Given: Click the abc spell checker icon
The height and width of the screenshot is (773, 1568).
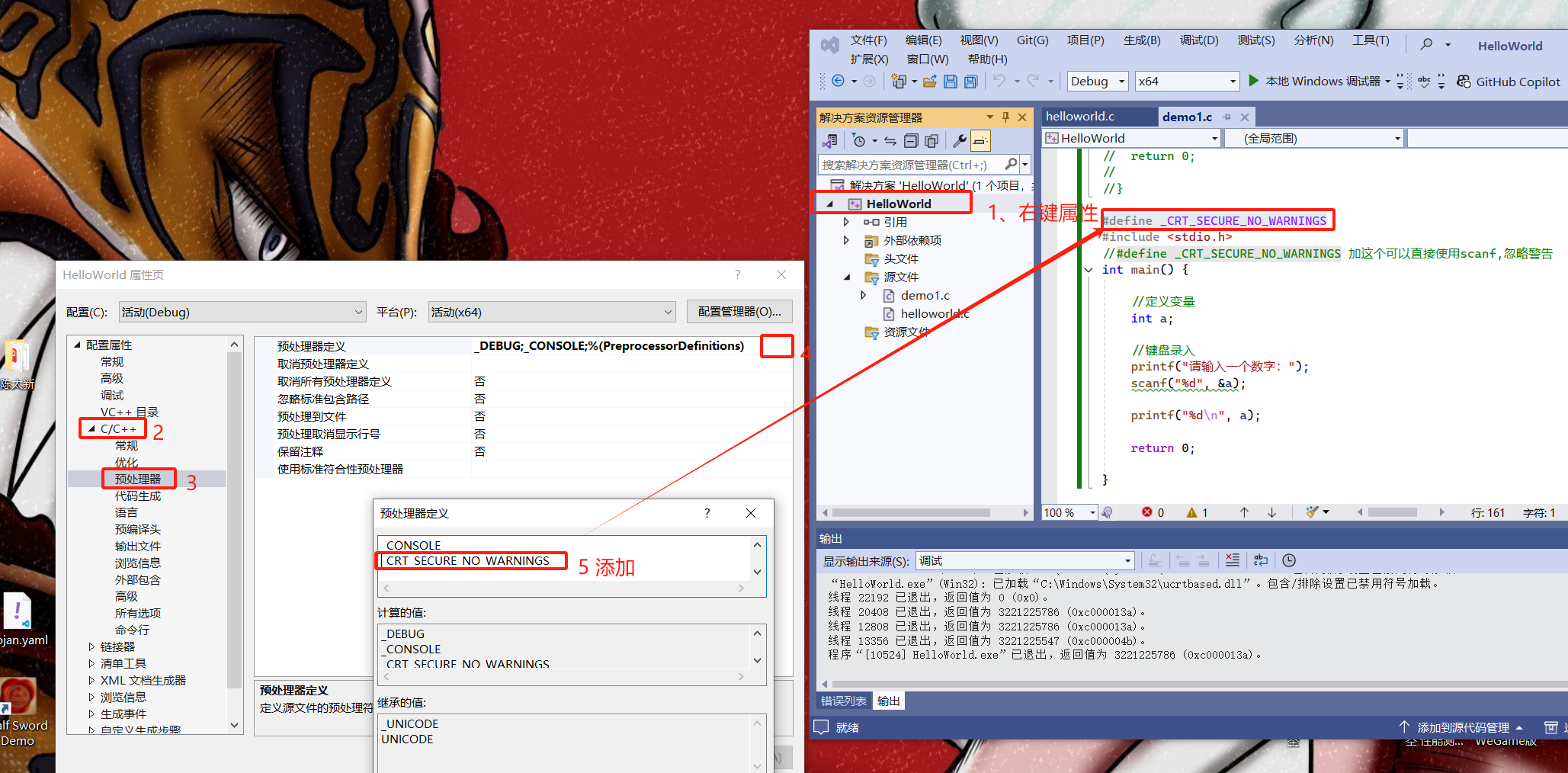Looking at the screenshot, I should click(1424, 82).
